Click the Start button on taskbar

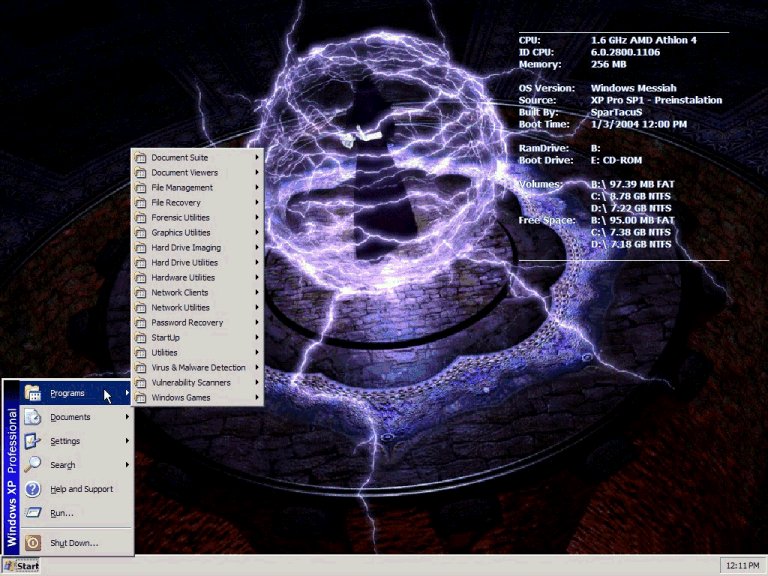tap(21, 566)
